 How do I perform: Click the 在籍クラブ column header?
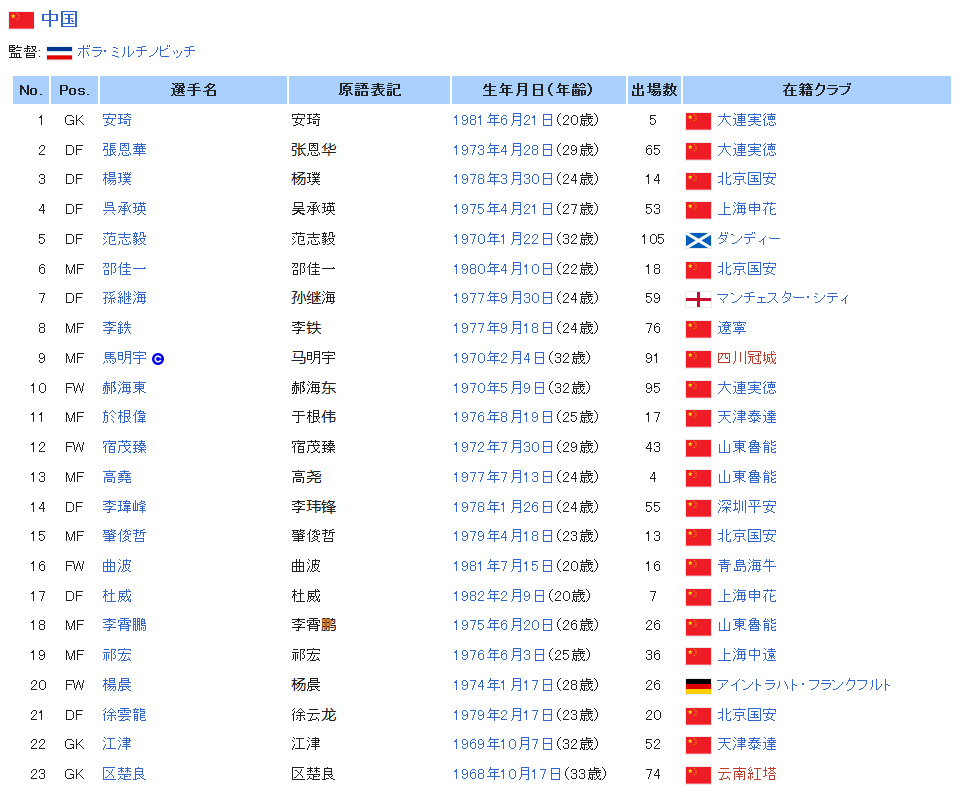817,90
